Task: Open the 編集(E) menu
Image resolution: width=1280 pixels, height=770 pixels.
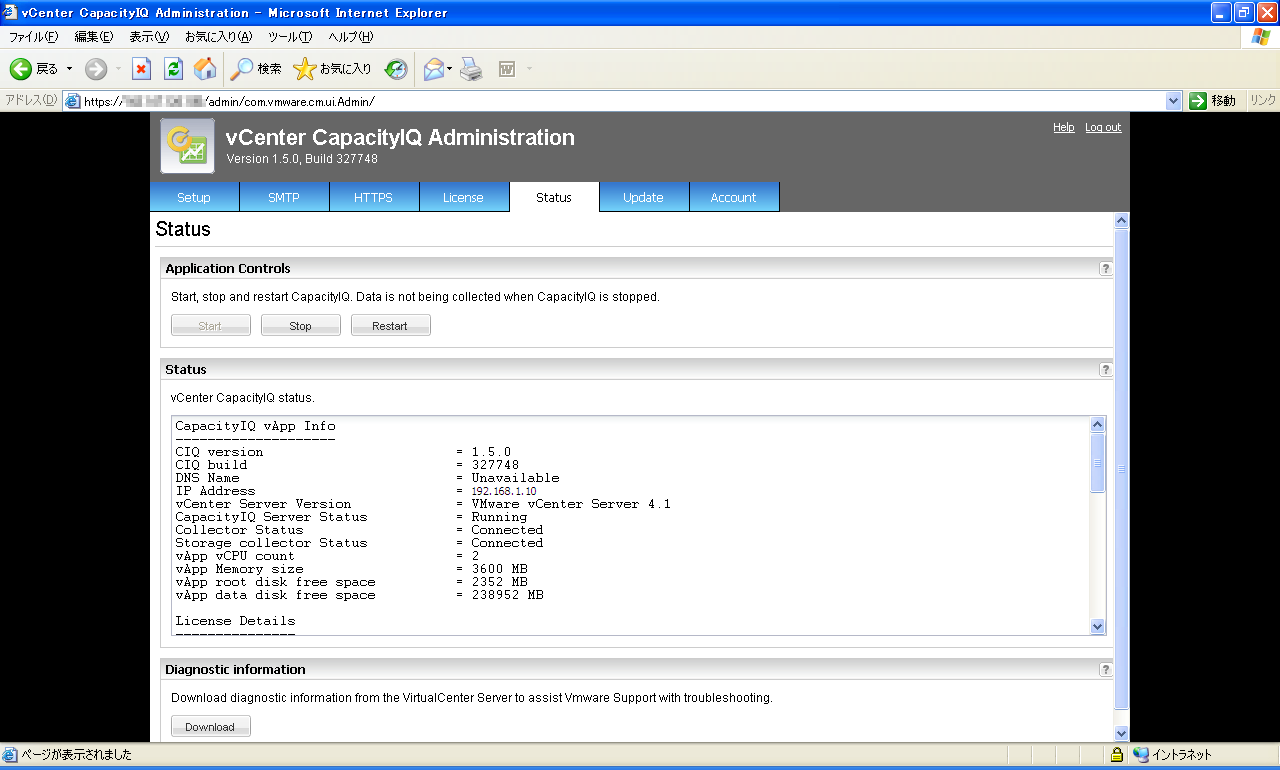Action: [x=94, y=37]
